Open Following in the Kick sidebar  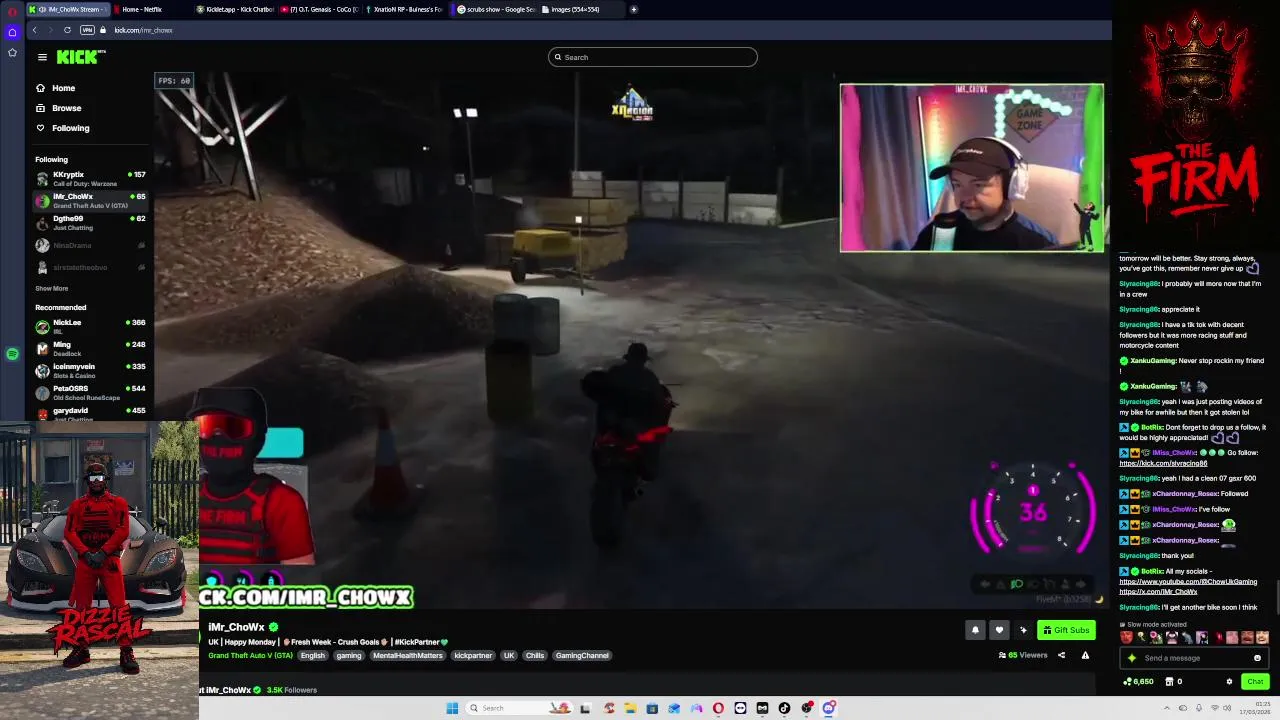click(63, 128)
